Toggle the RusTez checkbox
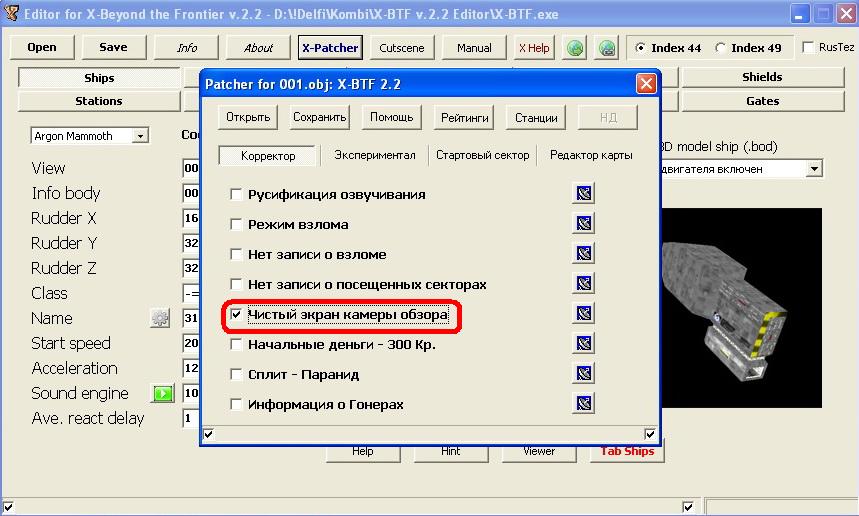 click(807, 48)
